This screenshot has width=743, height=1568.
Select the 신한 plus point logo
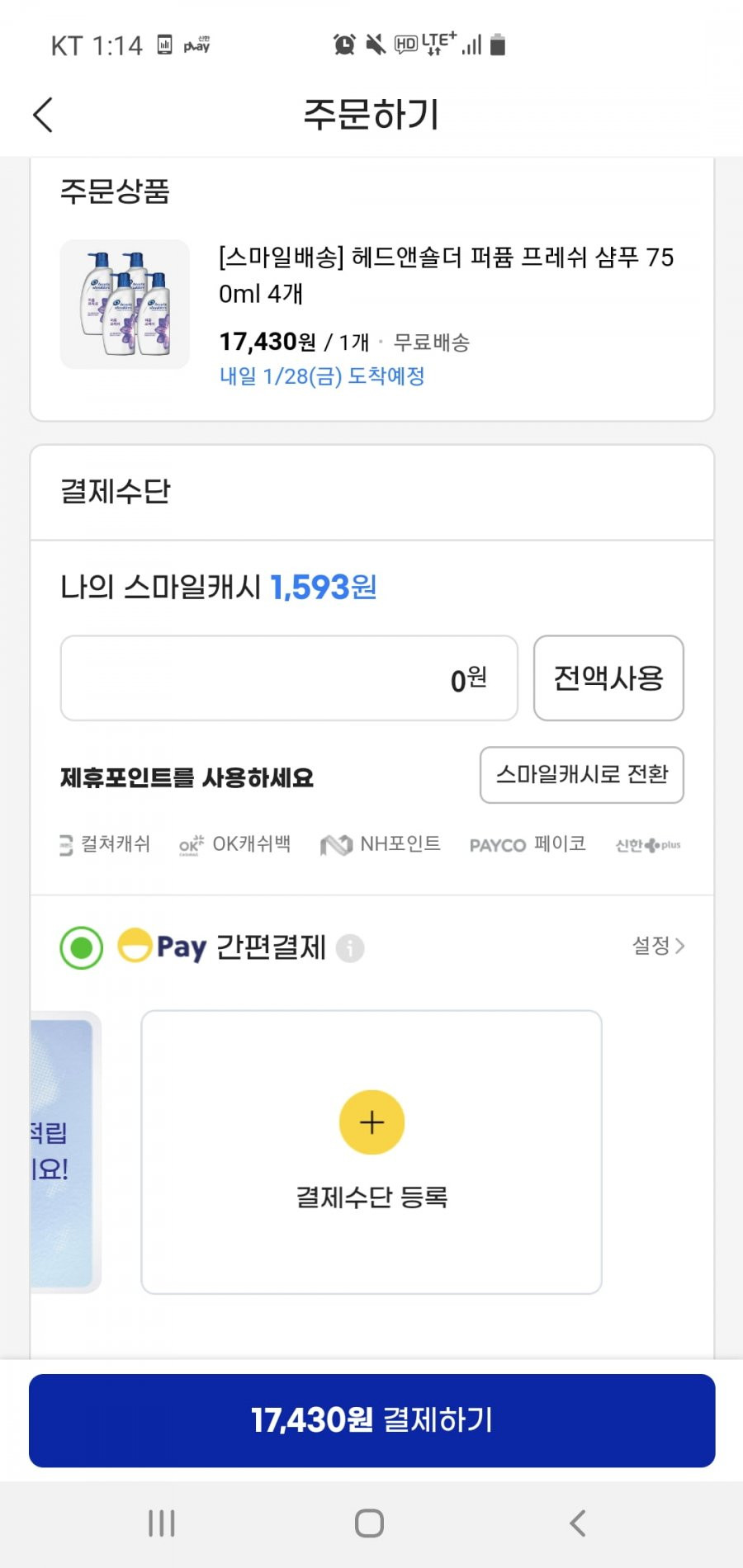click(x=648, y=845)
